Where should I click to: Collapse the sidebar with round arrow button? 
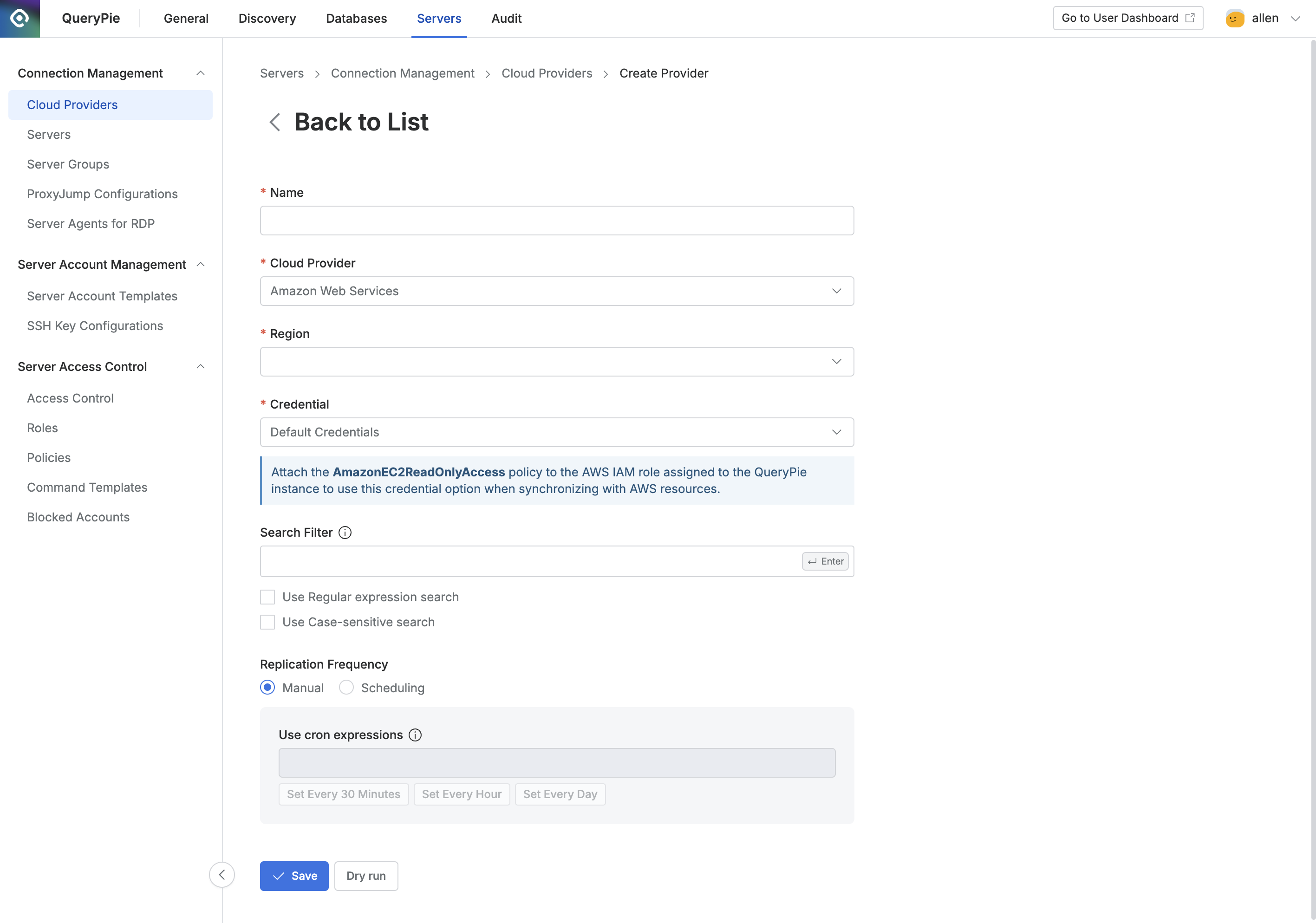pyautogui.click(x=222, y=875)
